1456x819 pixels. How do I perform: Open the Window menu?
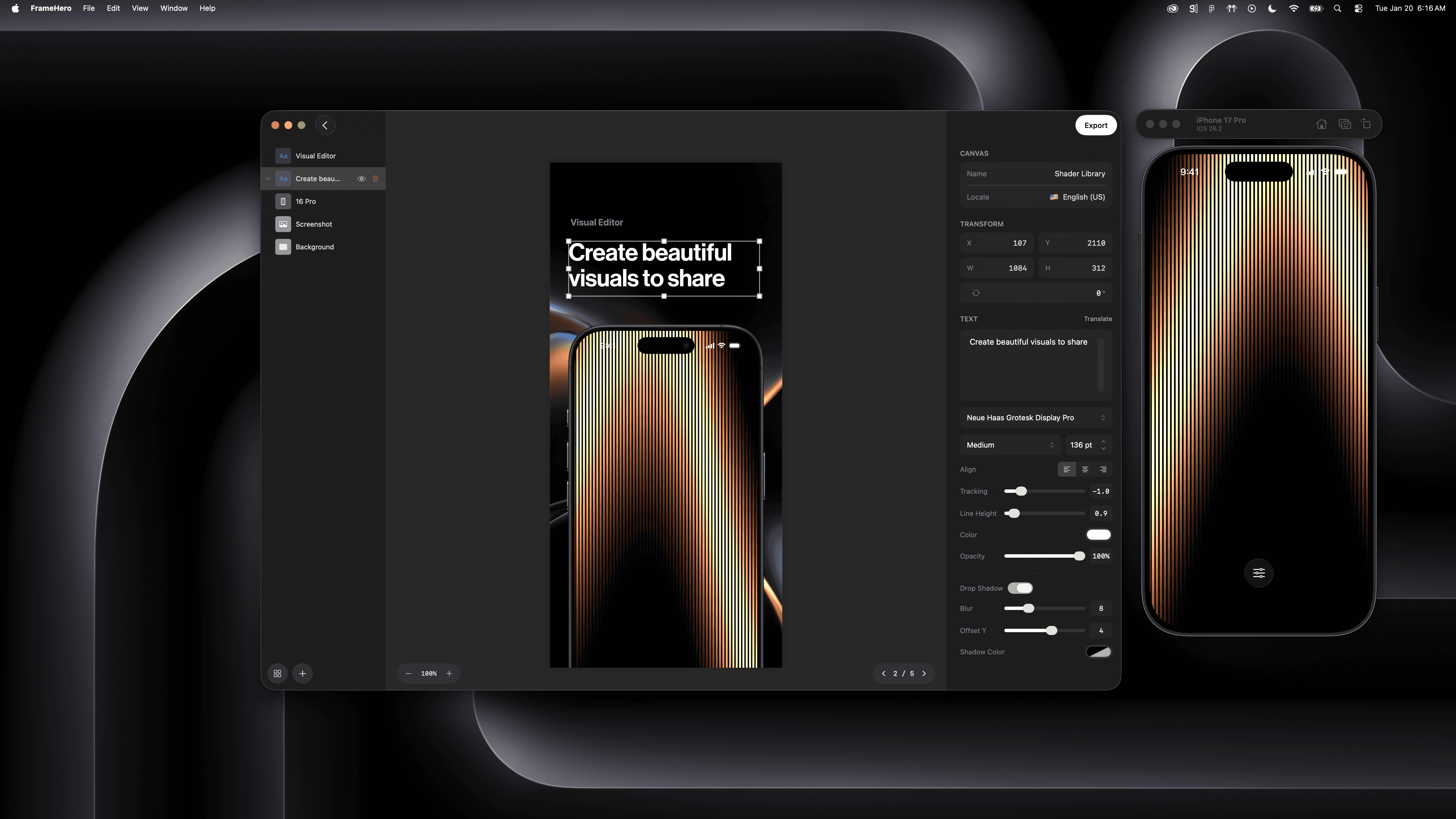click(x=173, y=8)
